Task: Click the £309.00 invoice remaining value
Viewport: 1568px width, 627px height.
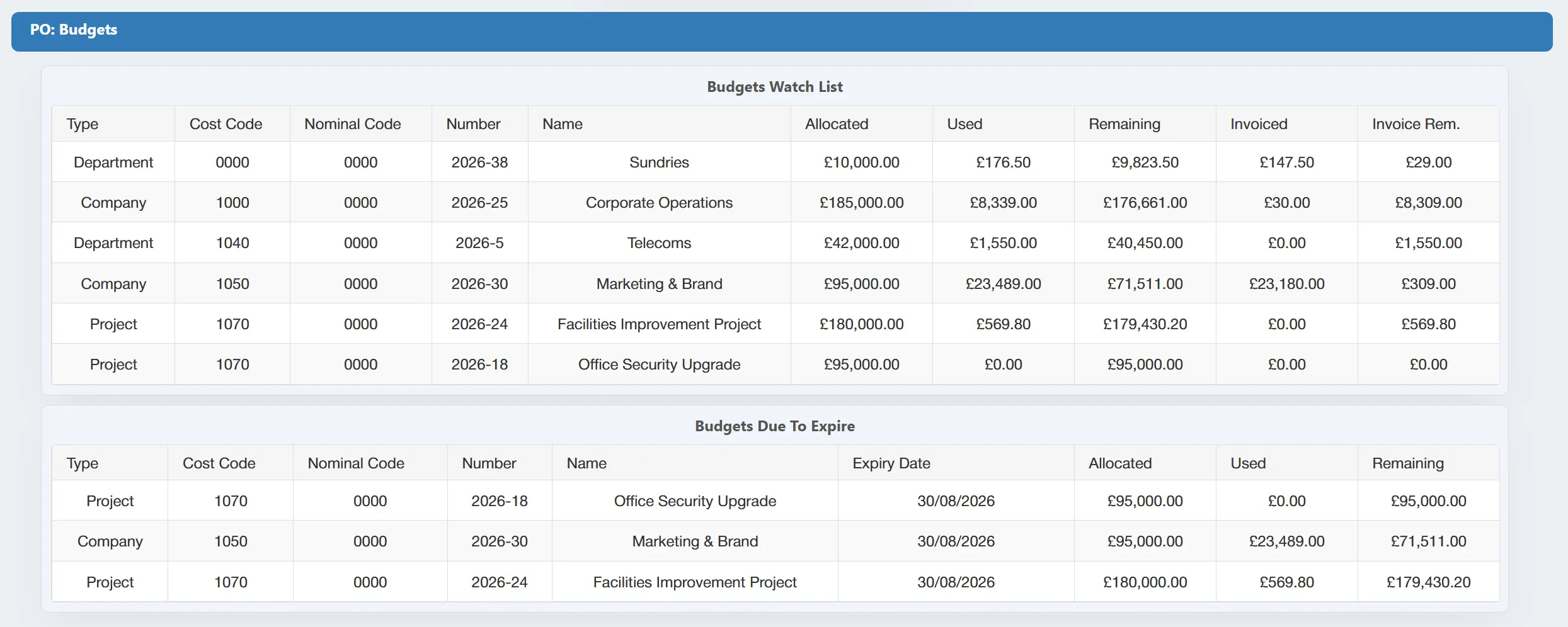Action: (x=1428, y=284)
